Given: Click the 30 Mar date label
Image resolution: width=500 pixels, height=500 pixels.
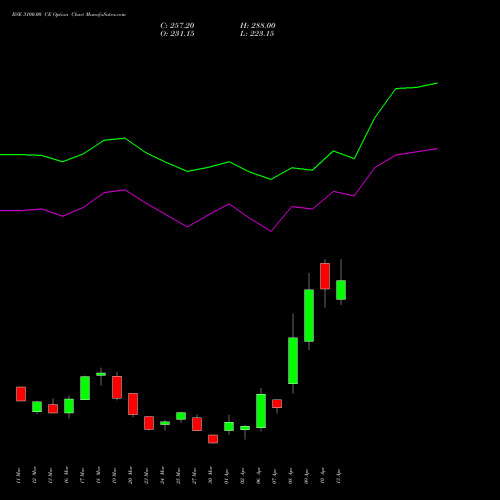Looking at the screenshot, I should [x=210, y=475].
